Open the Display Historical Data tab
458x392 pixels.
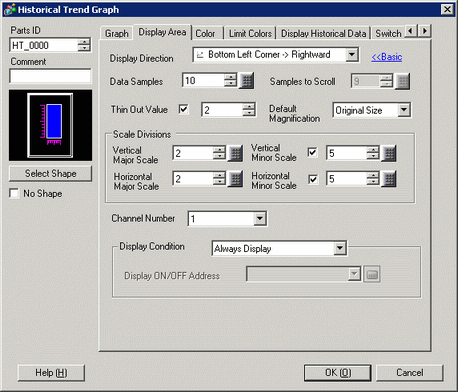[323, 34]
